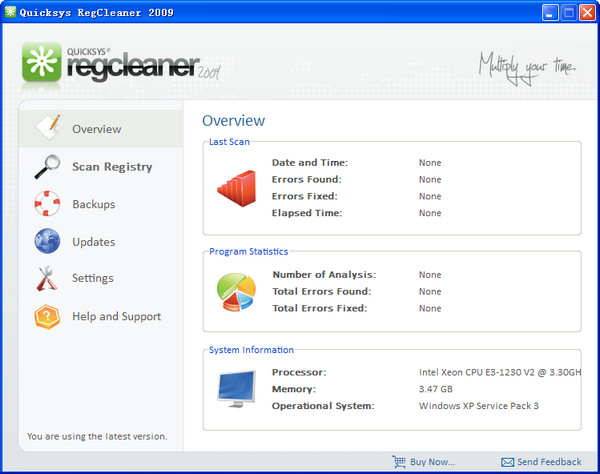Click the None value next to Elapsed Time
Screen dimensions: 600x474
coord(430,213)
